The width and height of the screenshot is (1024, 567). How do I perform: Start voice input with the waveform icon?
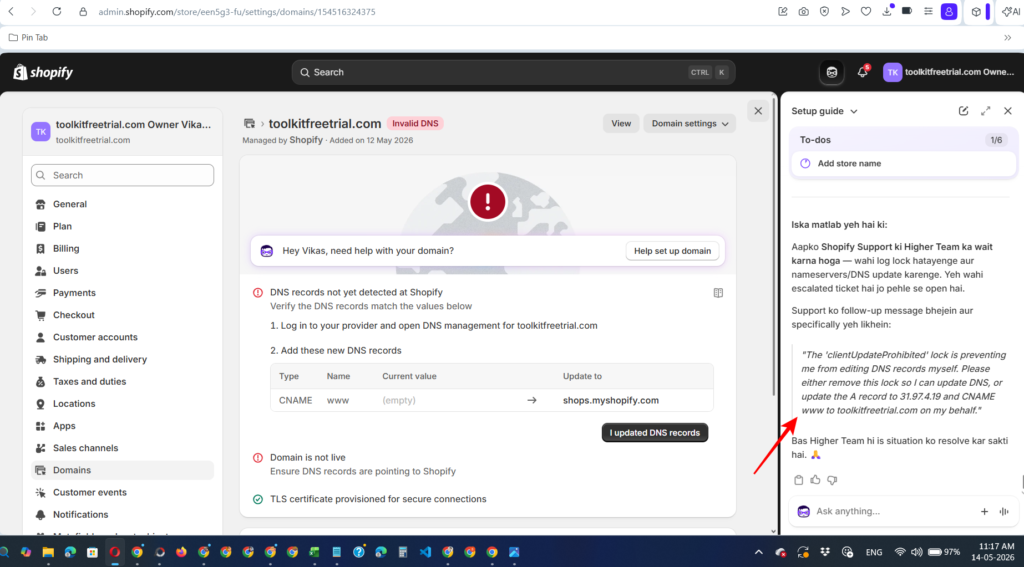(1004, 511)
